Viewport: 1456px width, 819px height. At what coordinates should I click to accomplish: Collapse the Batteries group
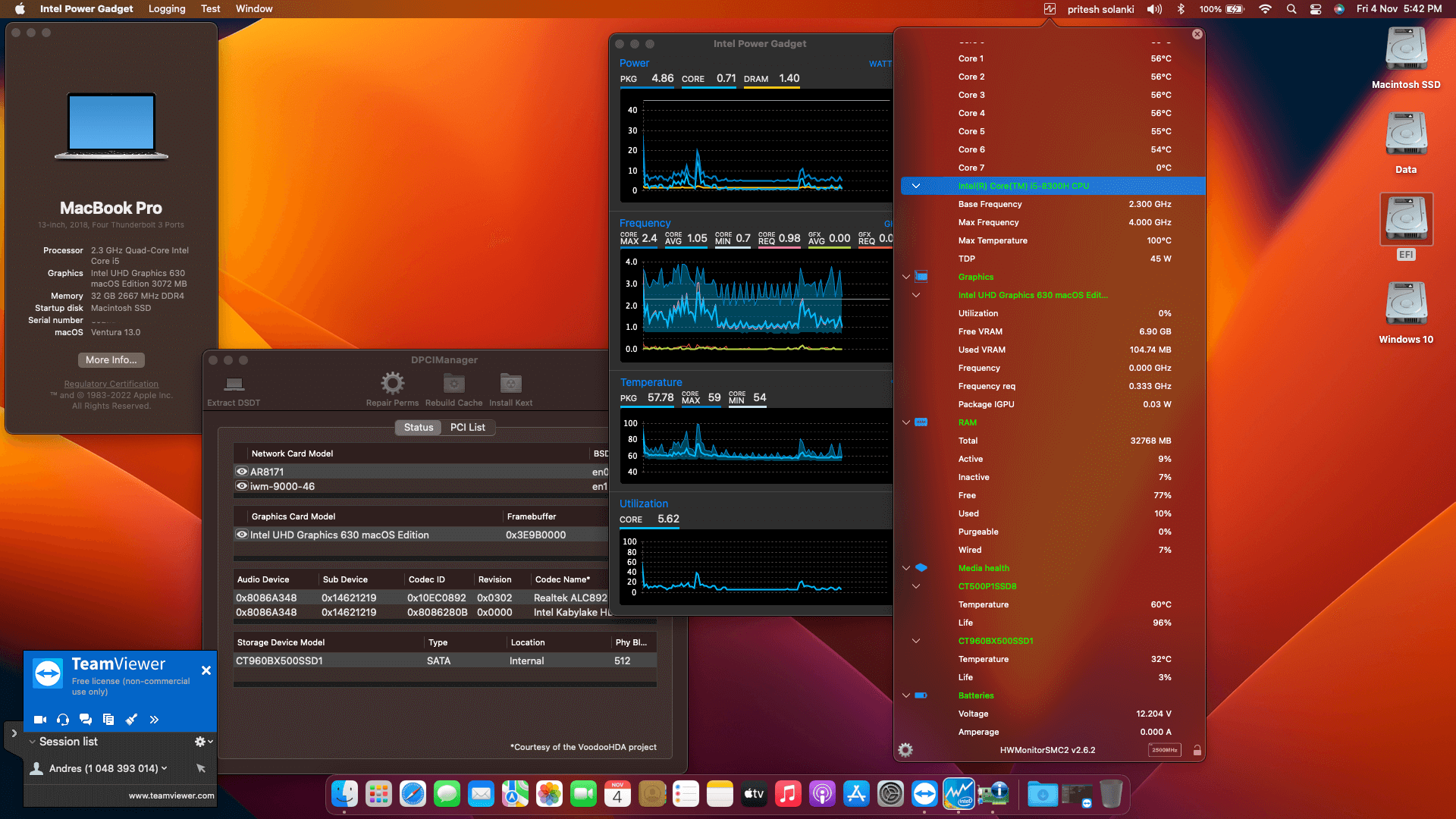click(x=906, y=695)
